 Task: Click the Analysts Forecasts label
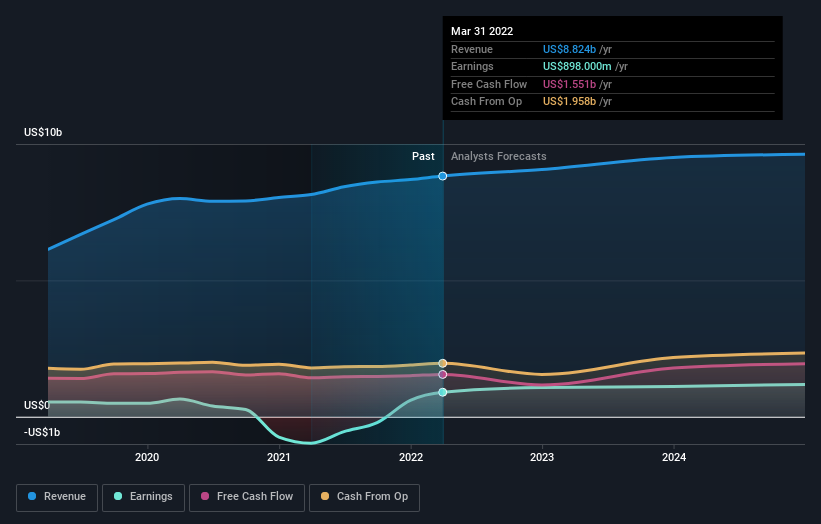tap(498, 156)
